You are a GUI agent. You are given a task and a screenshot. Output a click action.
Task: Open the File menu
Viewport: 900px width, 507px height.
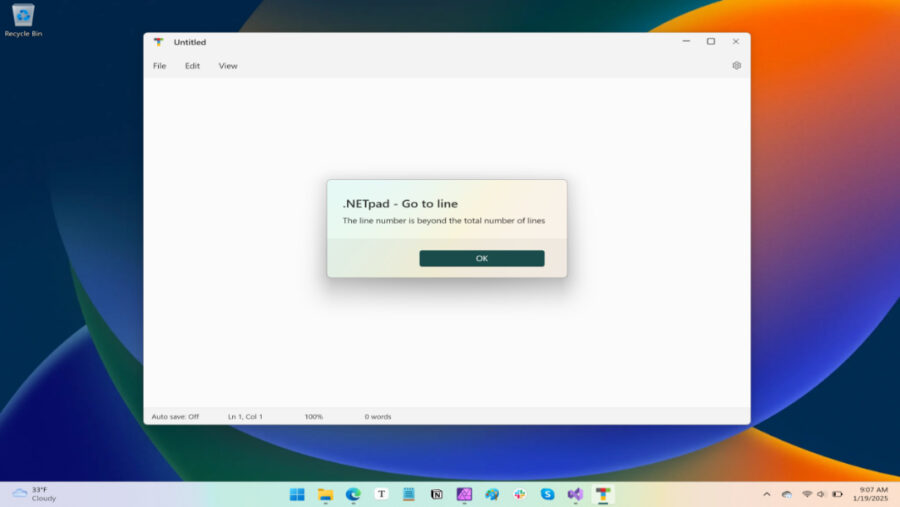pyautogui.click(x=160, y=66)
